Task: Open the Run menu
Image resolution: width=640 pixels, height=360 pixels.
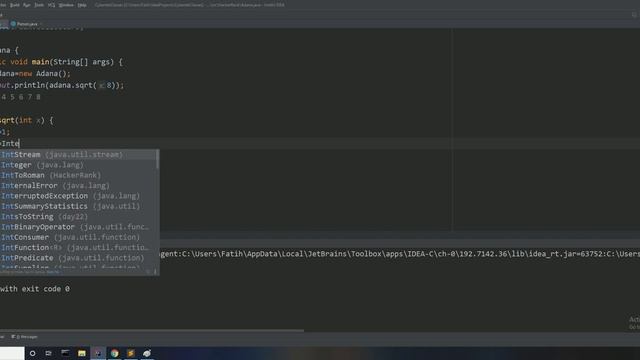Action: click(27, 5)
